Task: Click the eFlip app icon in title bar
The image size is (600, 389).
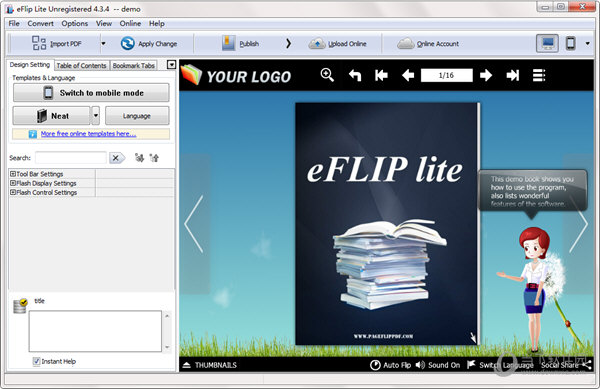Action: pos(9,8)
